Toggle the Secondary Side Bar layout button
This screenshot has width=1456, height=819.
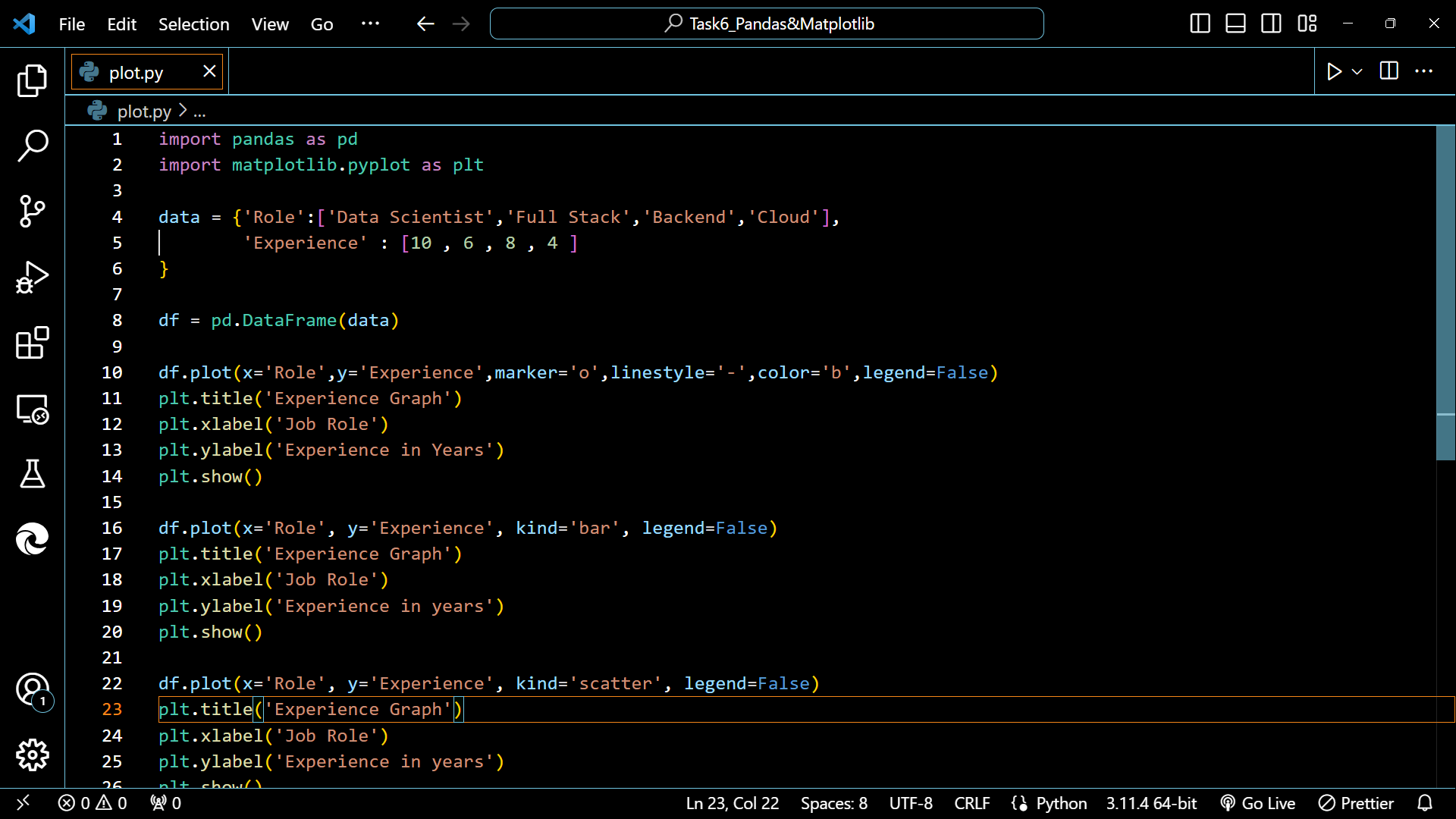1271,24
